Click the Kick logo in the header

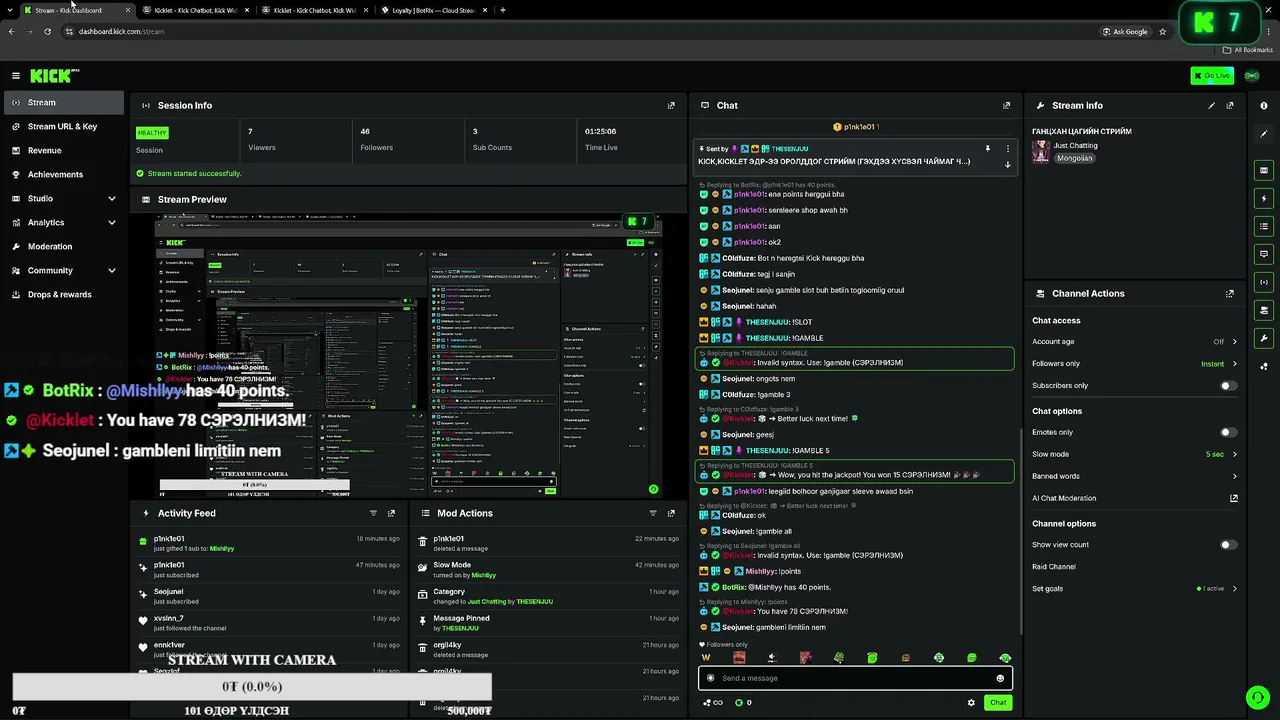[x=52, y=75]
